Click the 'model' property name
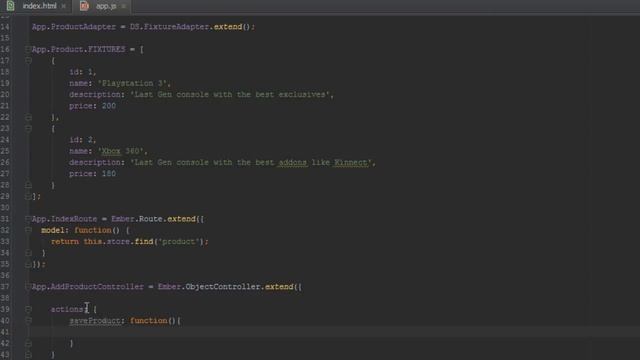The image size is (640, 360). [x=53, y=231]
